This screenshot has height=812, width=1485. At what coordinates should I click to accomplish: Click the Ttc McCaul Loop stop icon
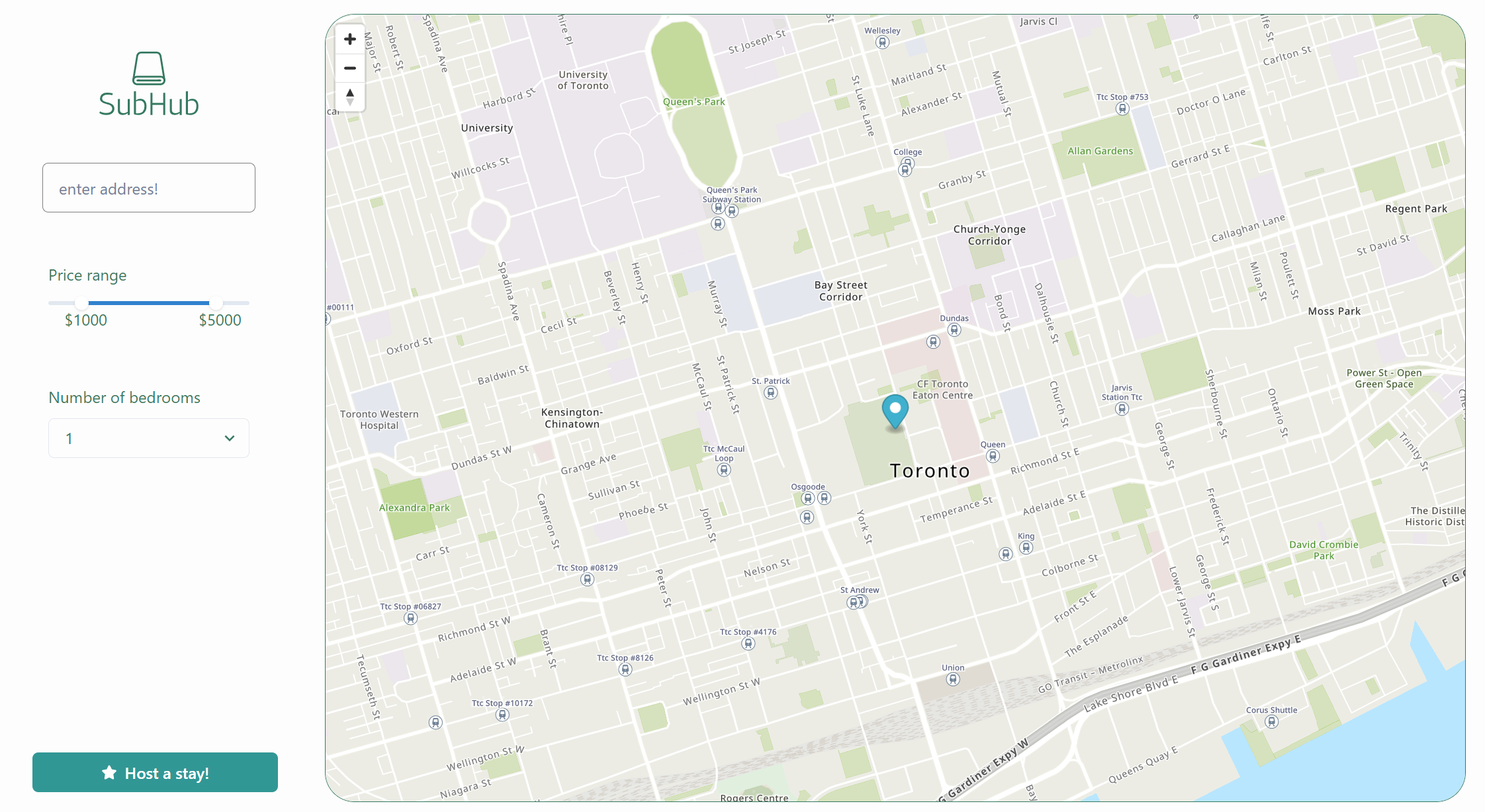[724, 471]
